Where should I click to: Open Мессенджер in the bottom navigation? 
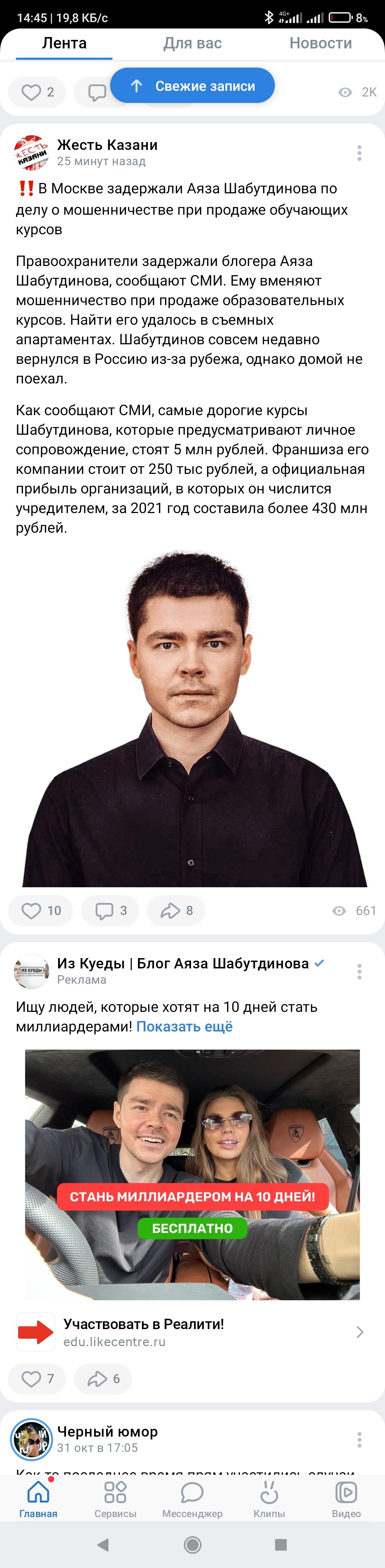(192, 1500)
